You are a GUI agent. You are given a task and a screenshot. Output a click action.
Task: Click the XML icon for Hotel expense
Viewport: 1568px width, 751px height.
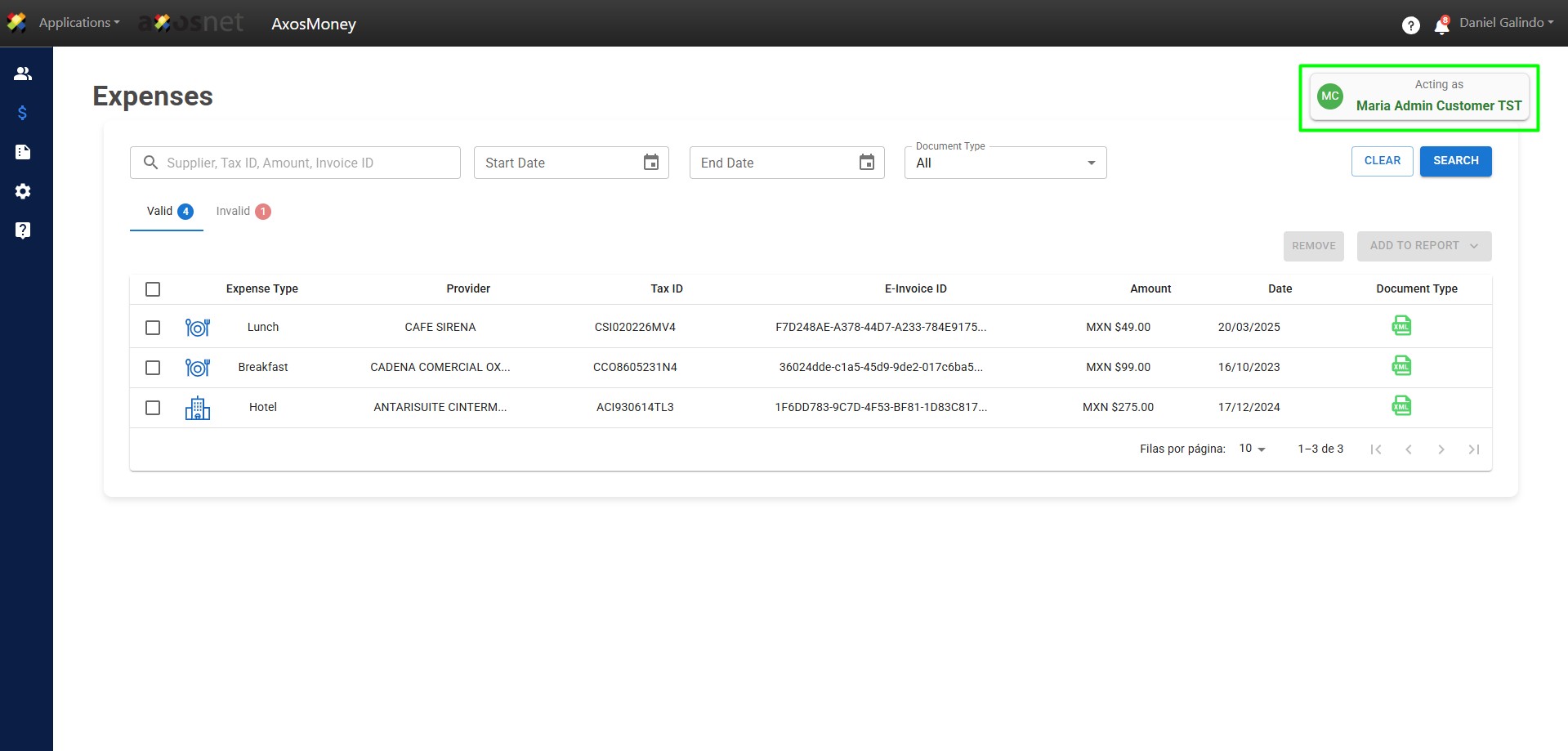(x=1401, y=406)
